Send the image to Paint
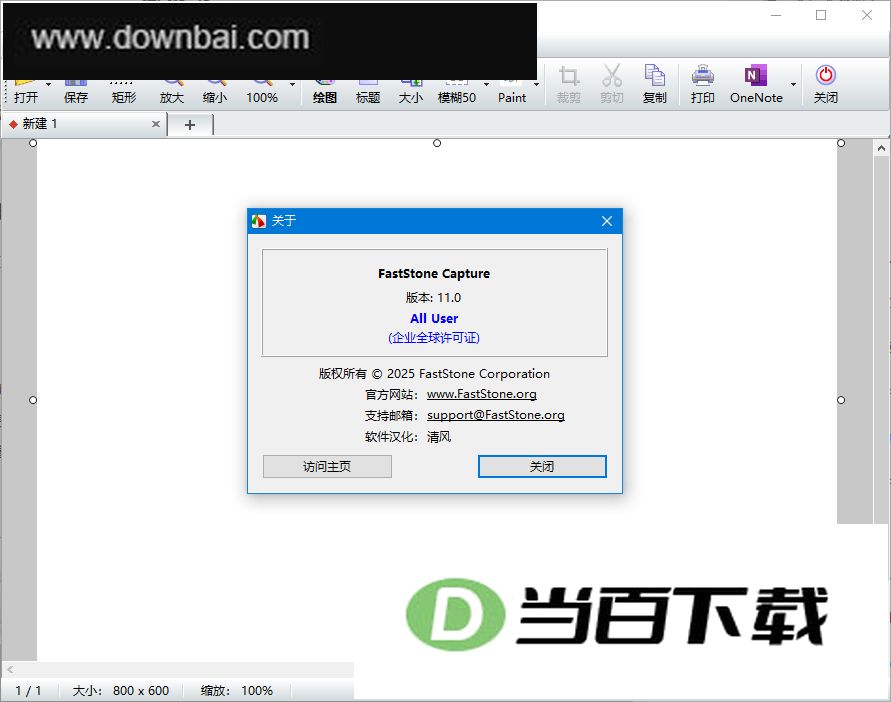This screenshot has height=702, width=891. (512, 91)
